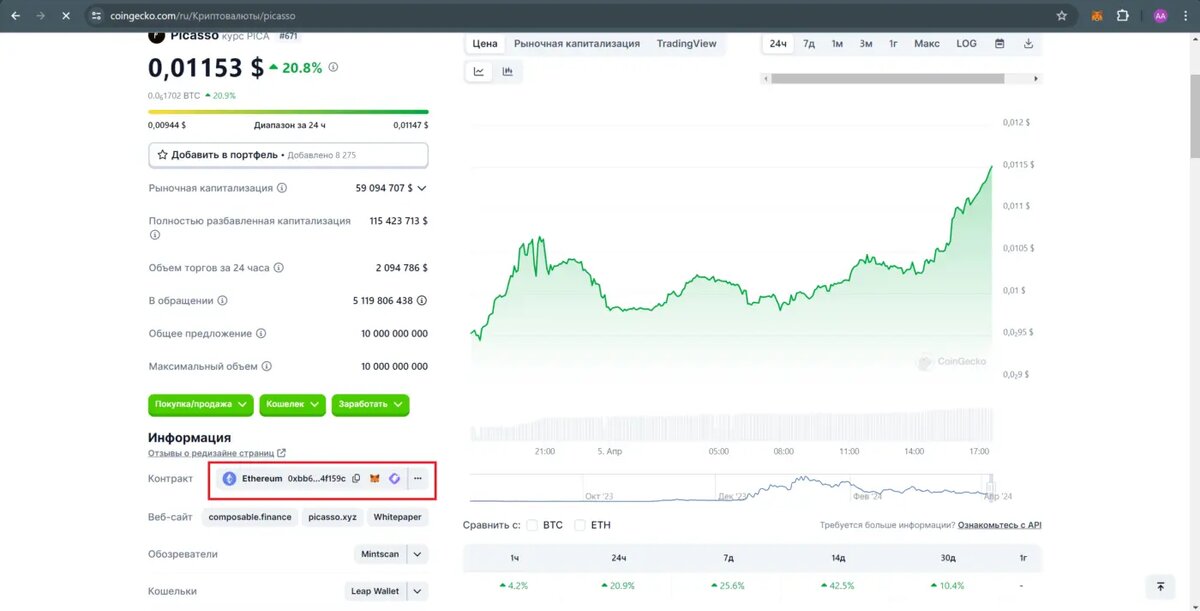Open Mintscan explorer button

(x=381, y=554)
